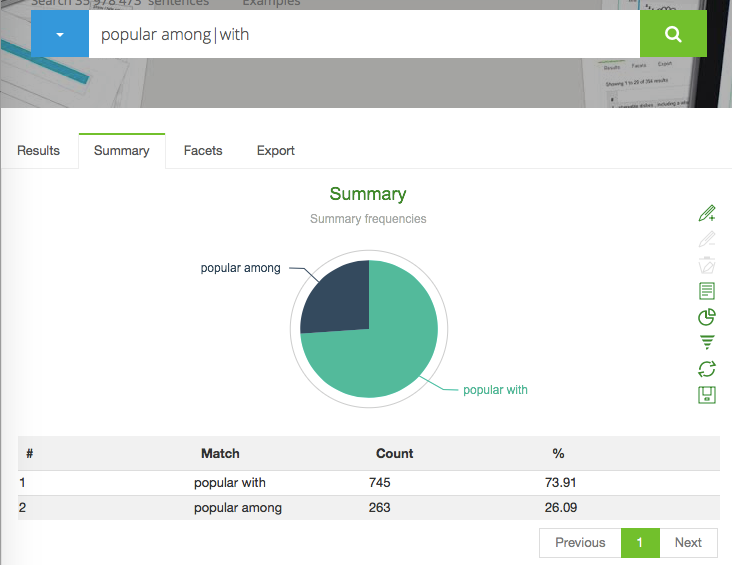This screenshot has height=565, width=732.
Task: Click the funnel filter icon
Action: tap(707, 343)
